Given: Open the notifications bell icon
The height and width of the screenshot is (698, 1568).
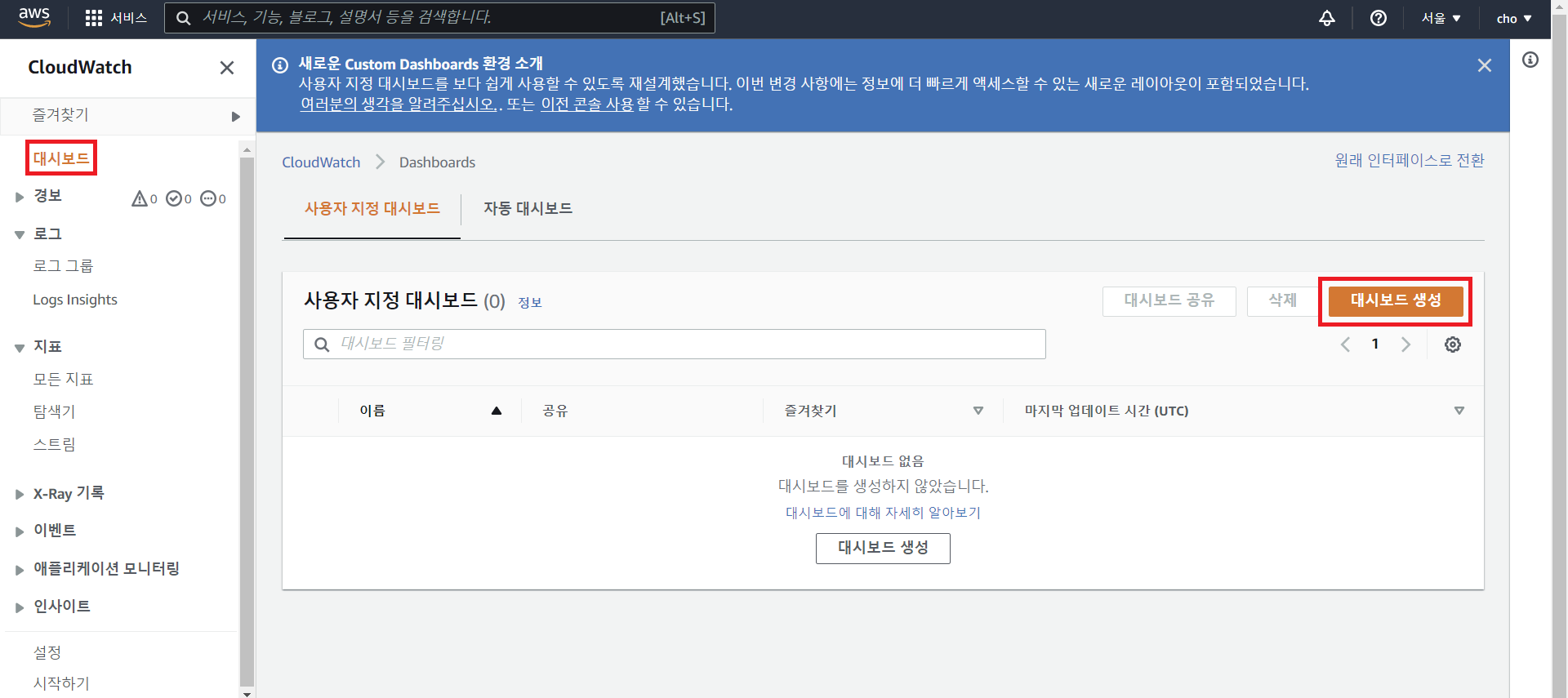Looking at the screenshot, I should click(x=1327, y=18).
